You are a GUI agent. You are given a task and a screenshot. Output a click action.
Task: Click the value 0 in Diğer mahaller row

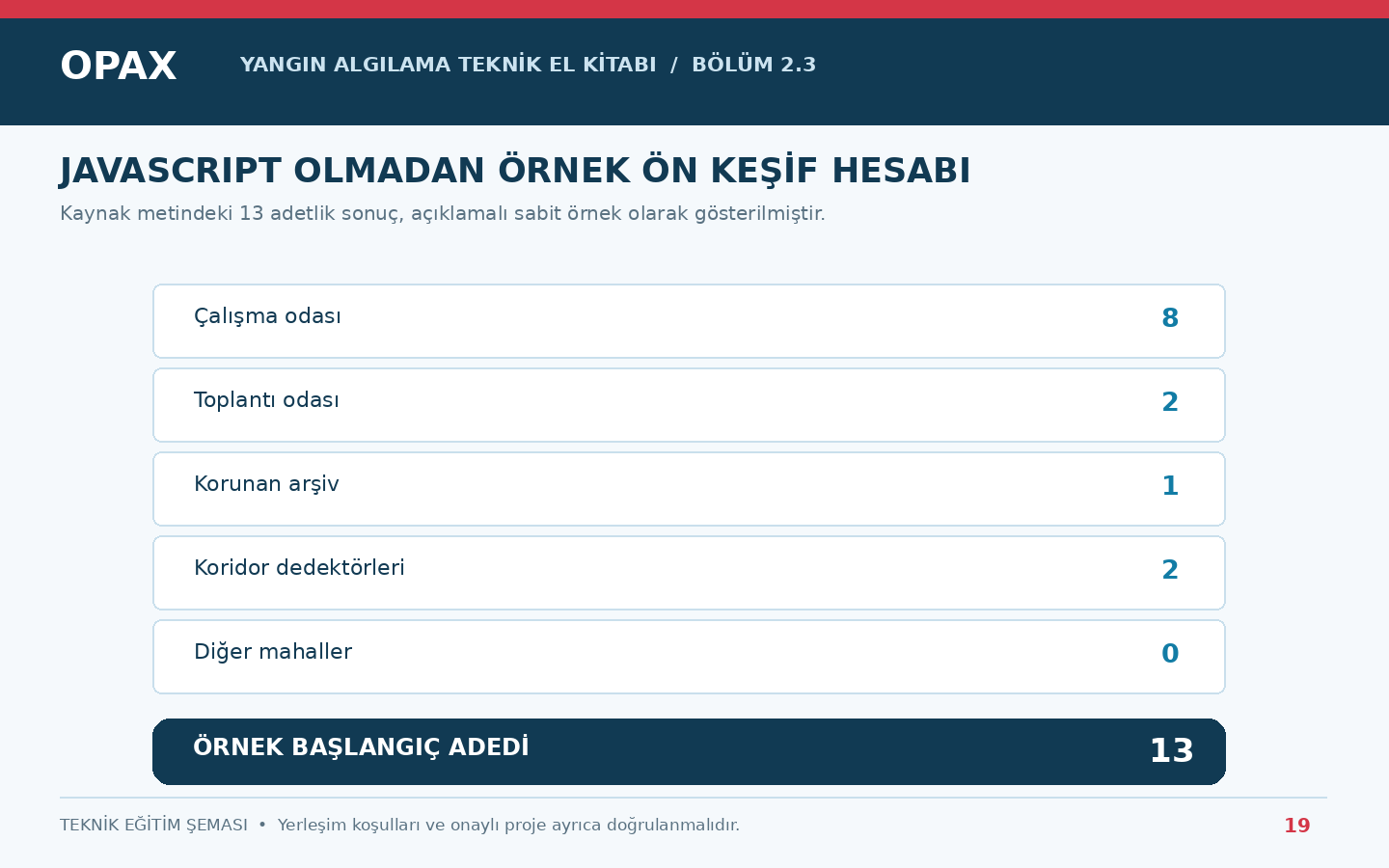pyautogui.click(x=1170, y=654)
